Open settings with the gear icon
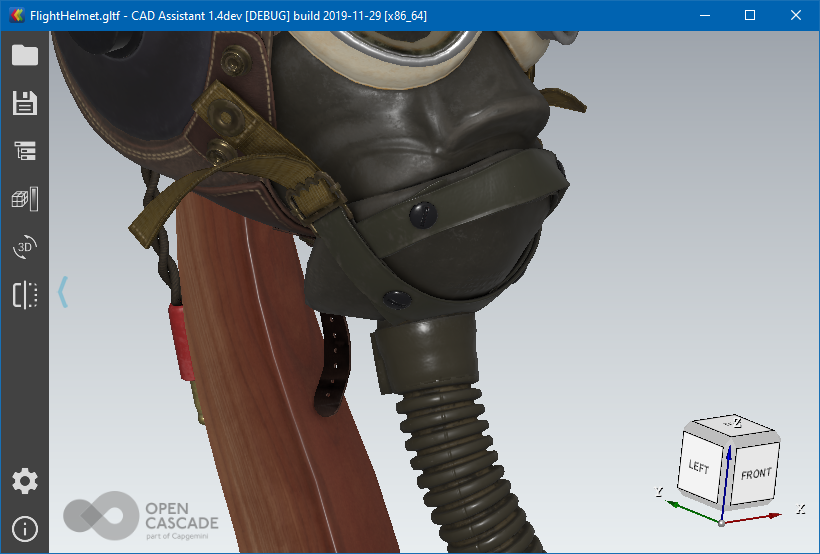This screenshot has width=820, height=554. click(25, 481)
